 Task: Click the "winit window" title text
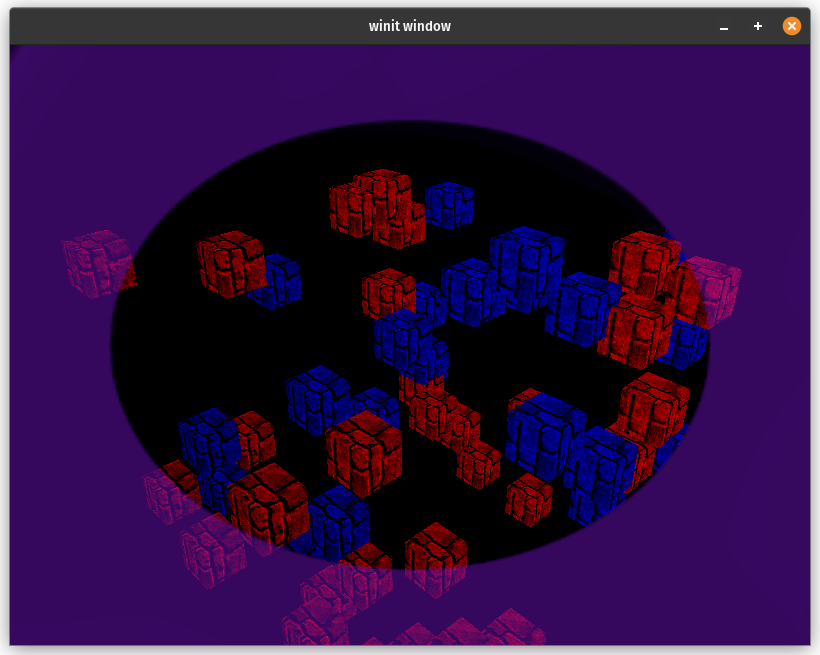pyautogui.click(x=409, y=26)
